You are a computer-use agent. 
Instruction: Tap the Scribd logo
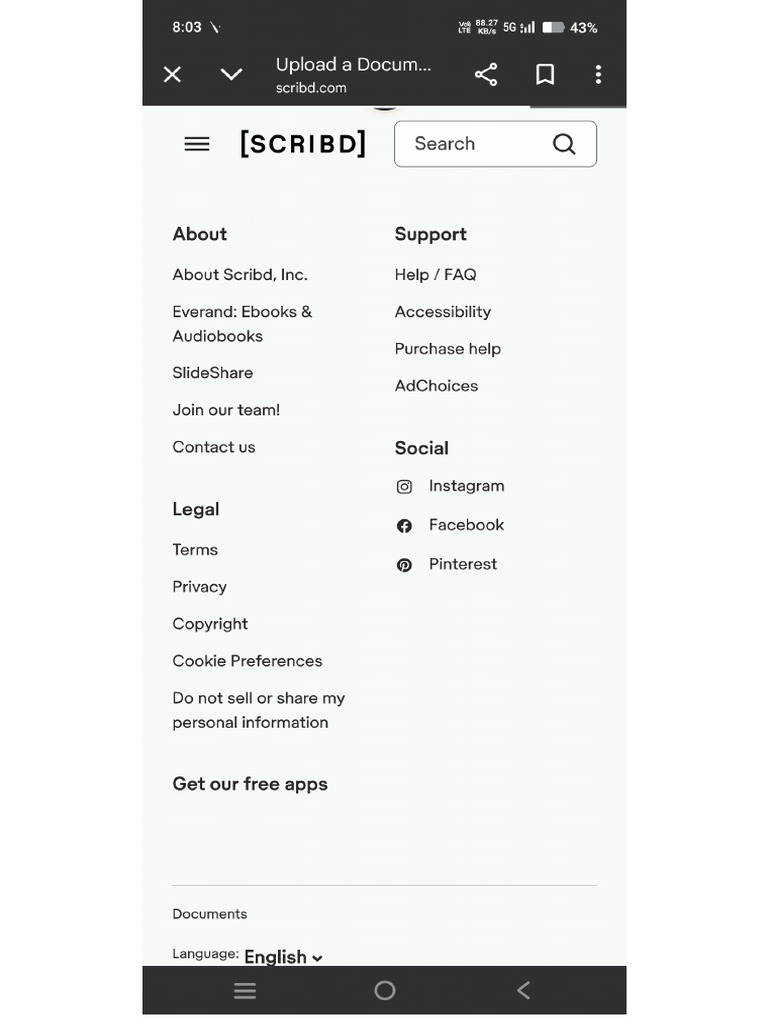[303, 144]
